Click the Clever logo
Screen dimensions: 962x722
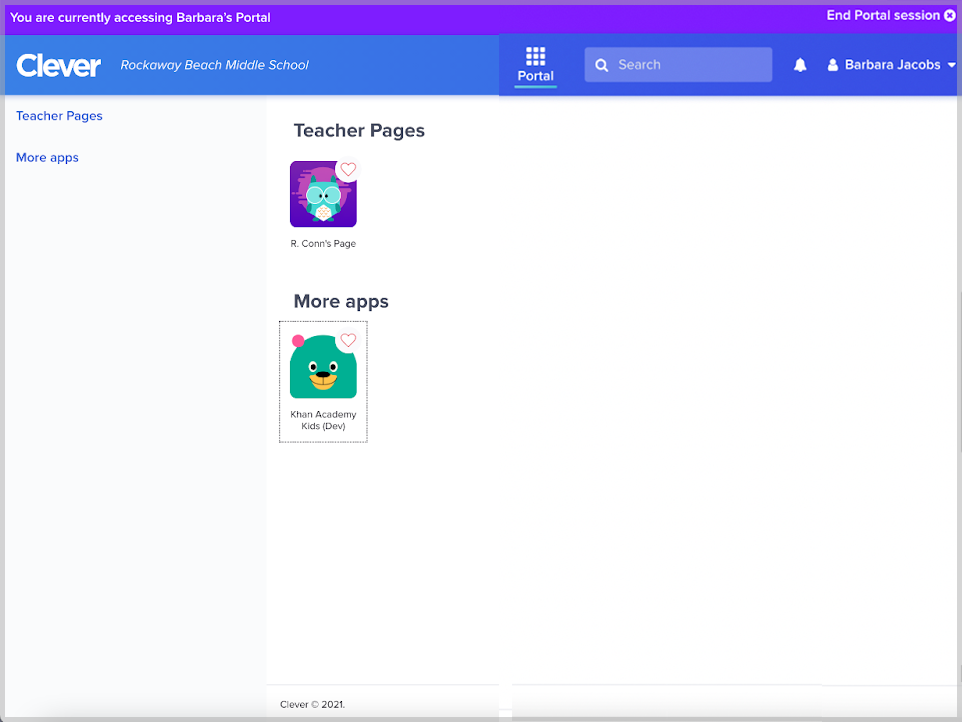pos(58,64)
